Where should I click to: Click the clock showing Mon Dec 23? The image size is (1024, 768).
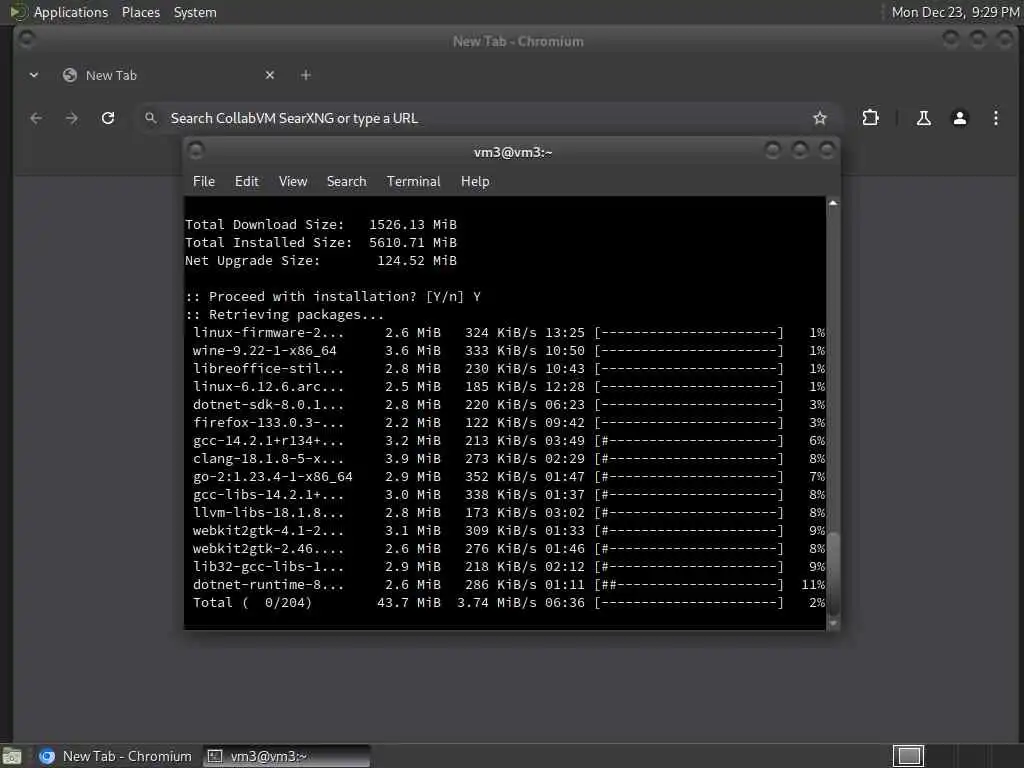(x=955, y=12)
